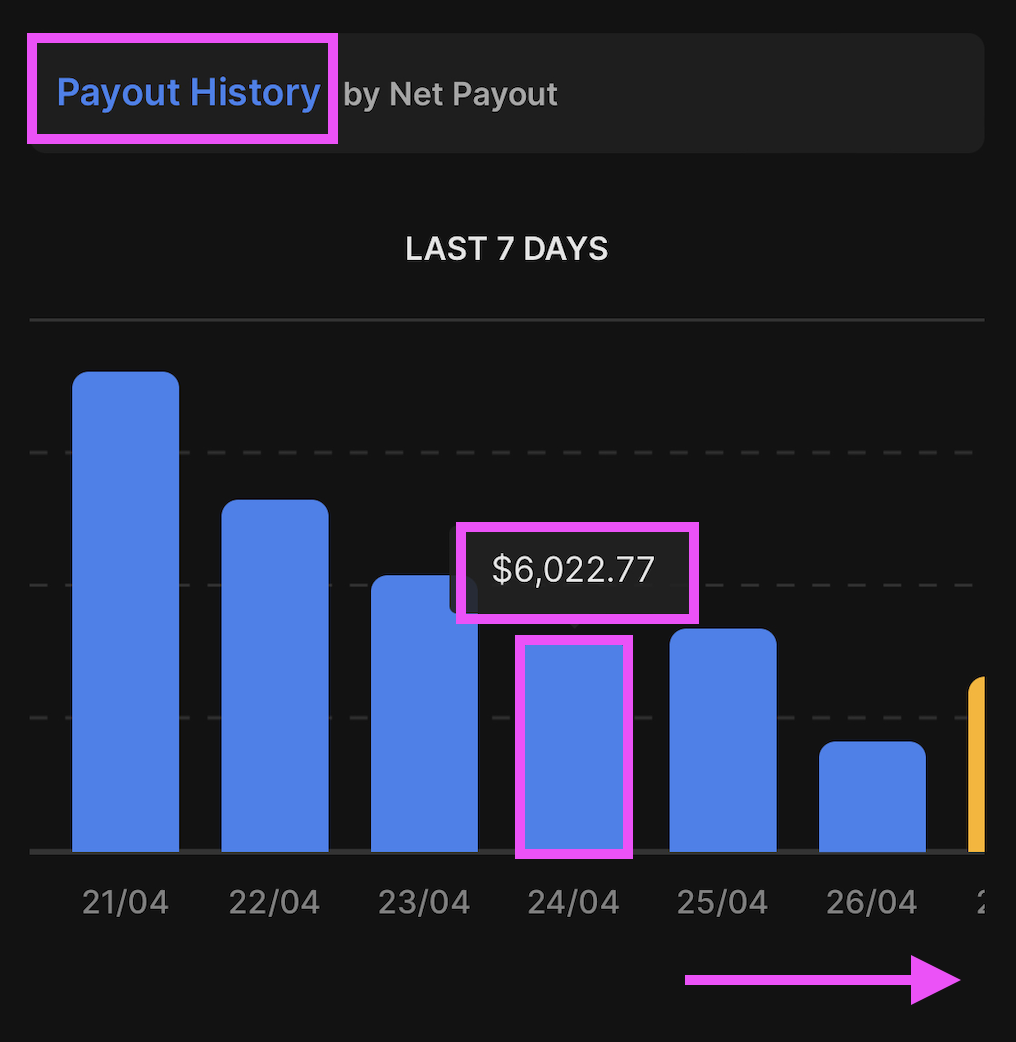Image resolution: width=1016 pixels, height=1042 pixels.
Task: Select the blue bar for 25/04
Action: pos(723,740)
